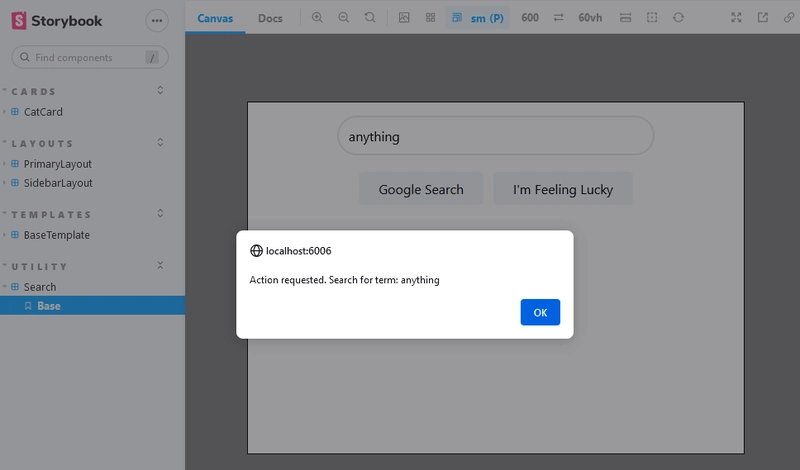
Task: Click the 'Action requested' alert message
Action: pos(344,280)
